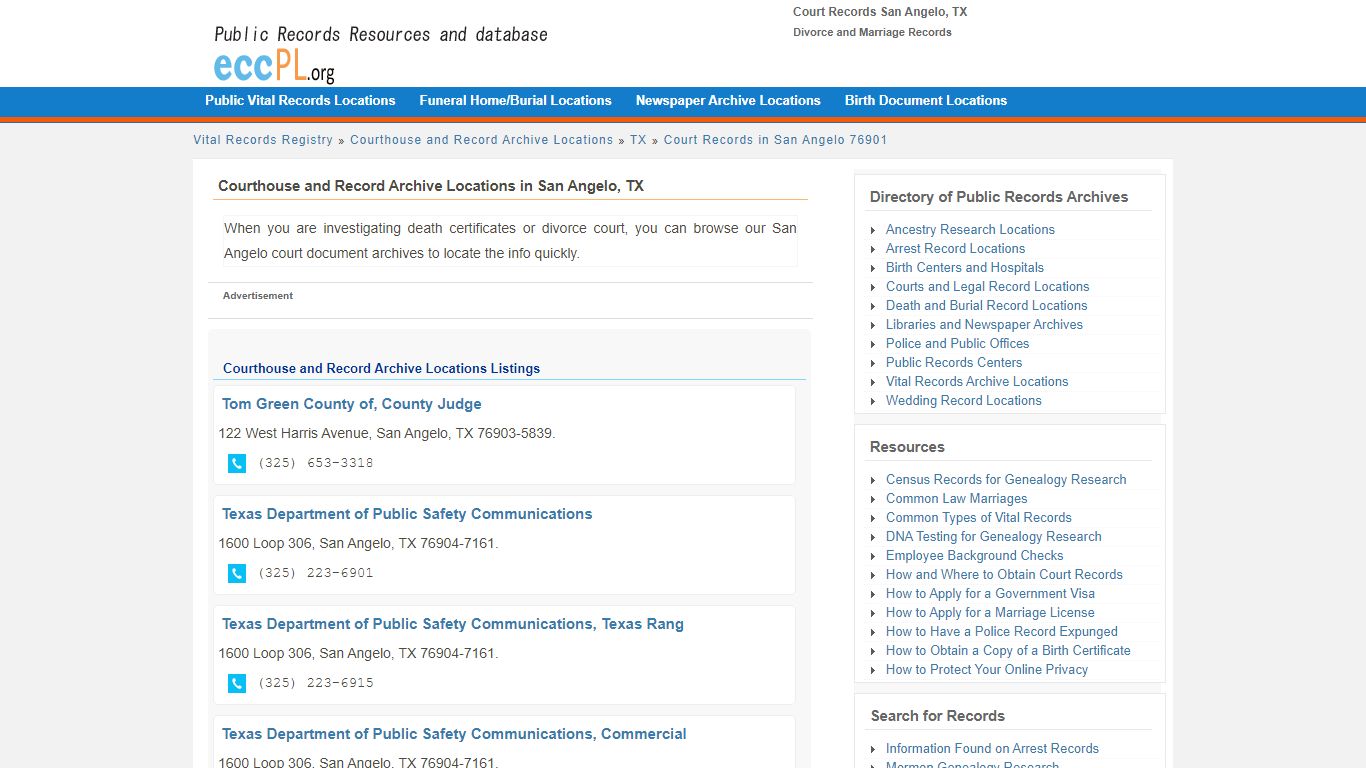The image size is (1366, 768).
Task: Open Employee Background Checks resource
Action: coord(975,556)
